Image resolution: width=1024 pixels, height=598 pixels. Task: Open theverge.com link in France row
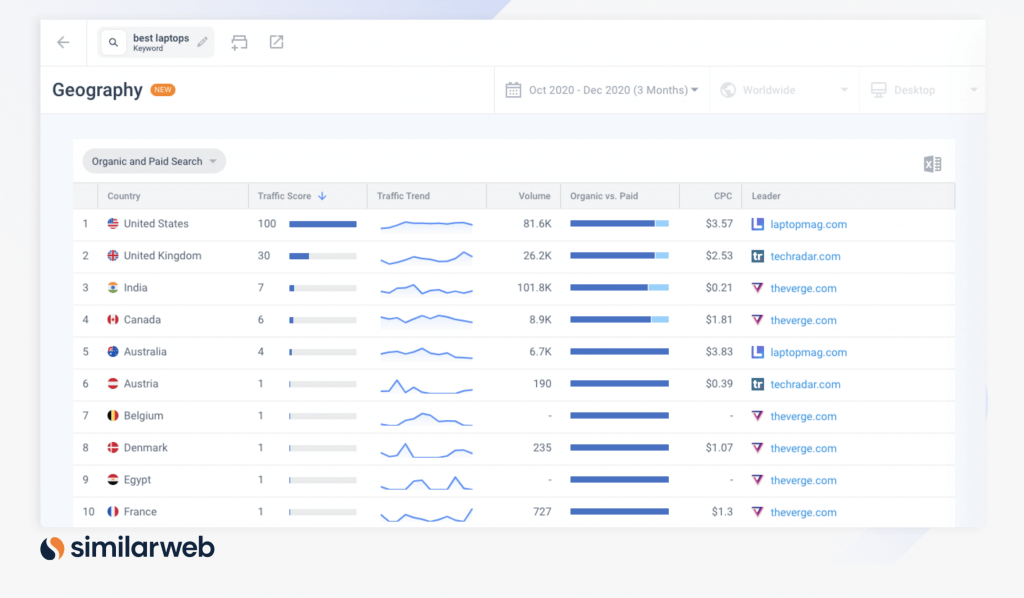tap(803, 512)
